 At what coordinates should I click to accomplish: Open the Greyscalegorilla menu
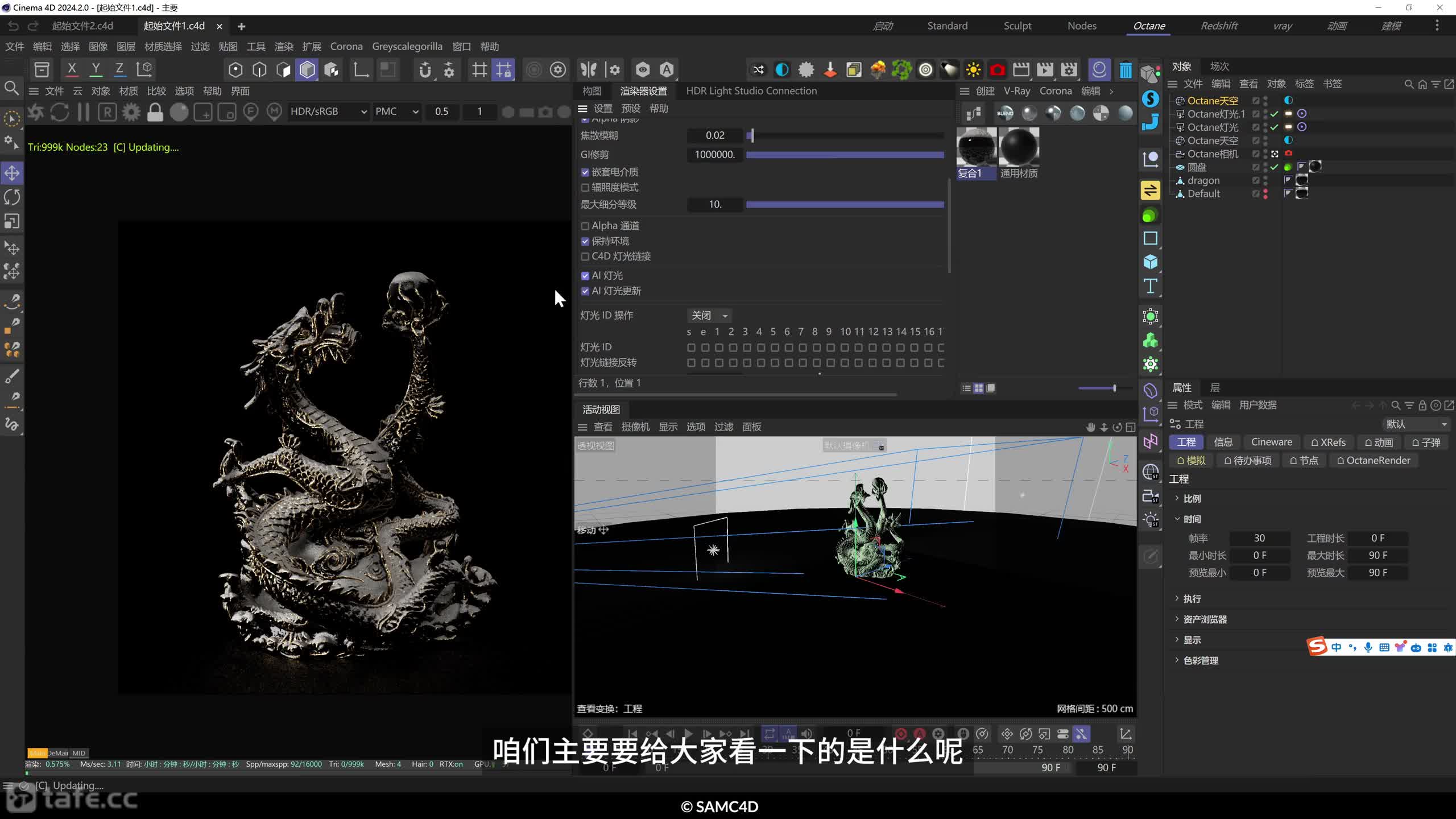coord(407,47)
